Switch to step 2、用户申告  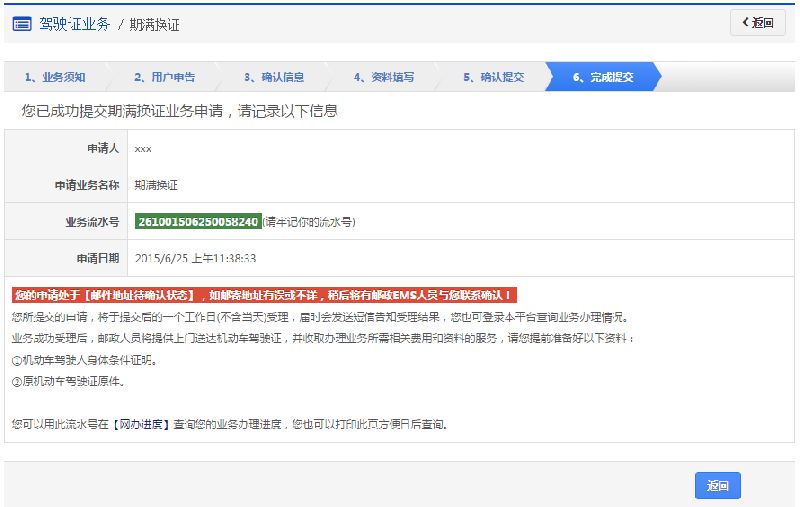click(x=165, y=77)
